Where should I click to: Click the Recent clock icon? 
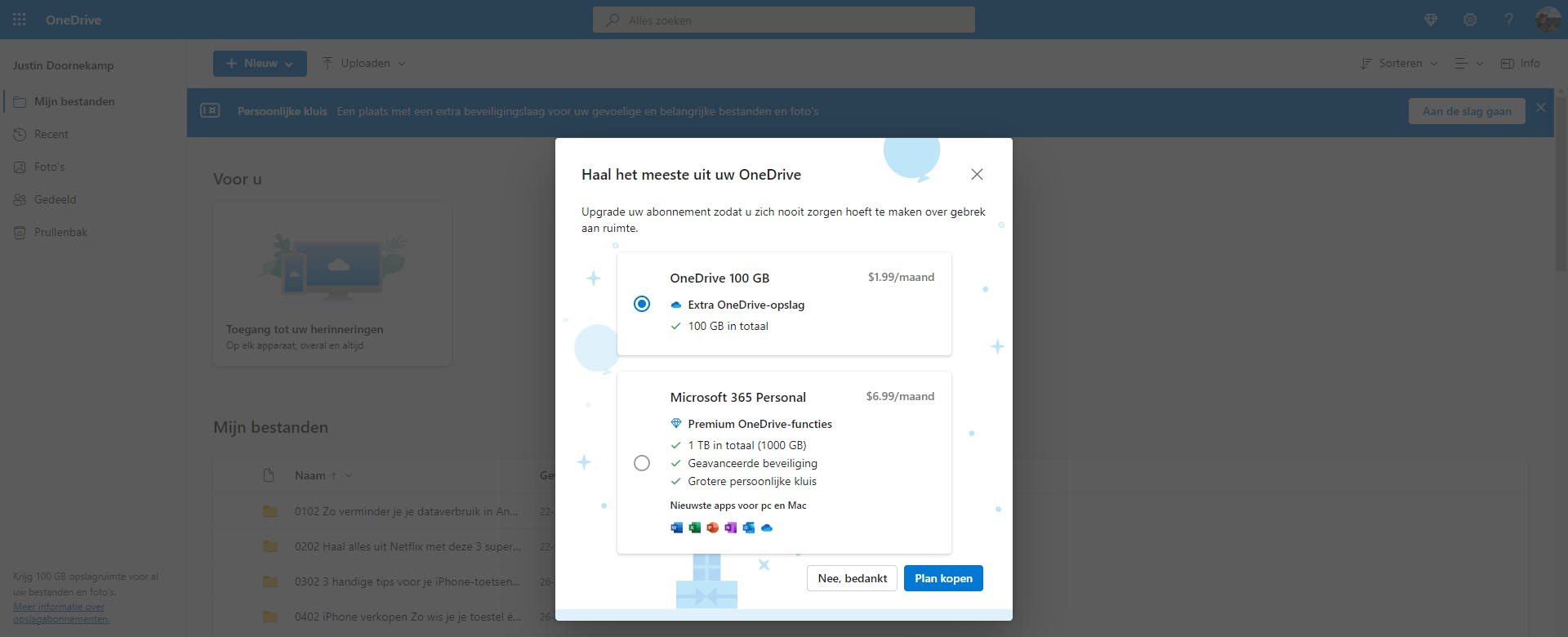click(20, 135)
